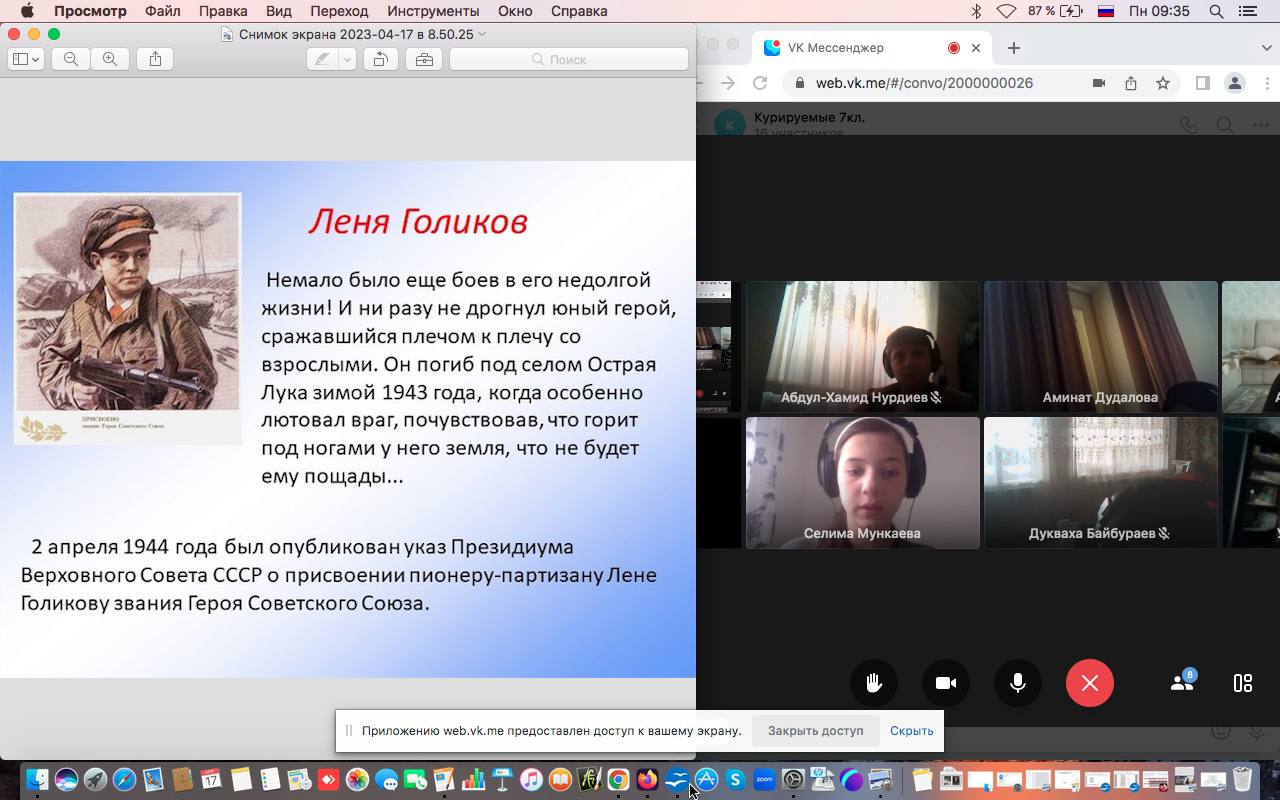
Task: Bookmark the page with the star icon
Action: click(1163, 83)
